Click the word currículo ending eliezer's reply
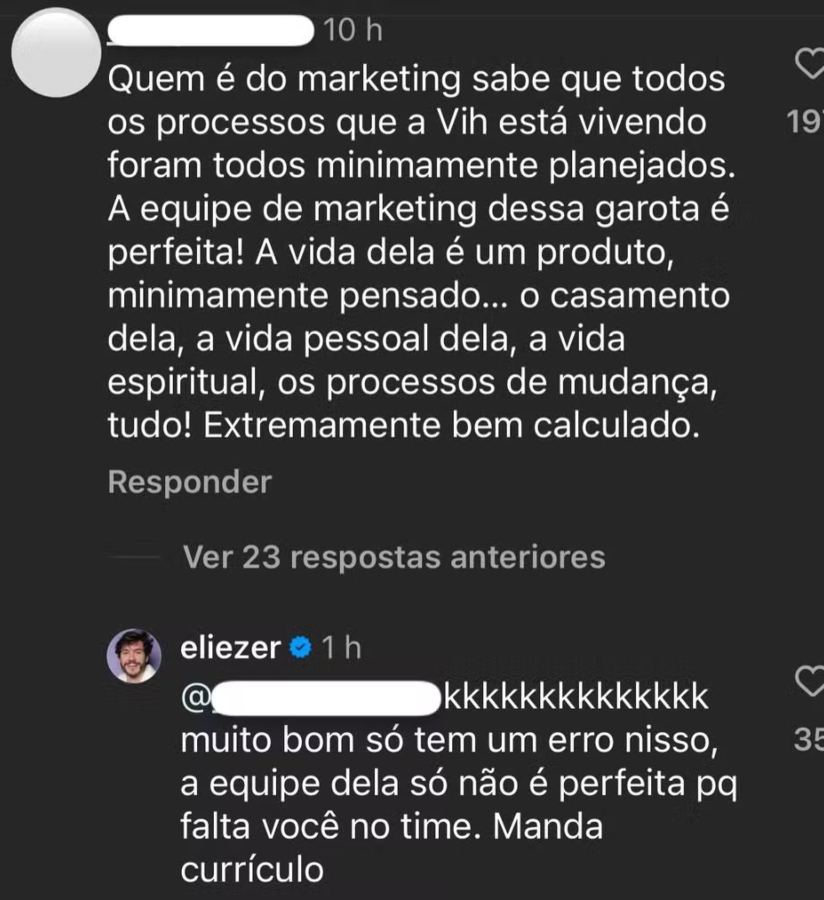 tap(252, 870)
